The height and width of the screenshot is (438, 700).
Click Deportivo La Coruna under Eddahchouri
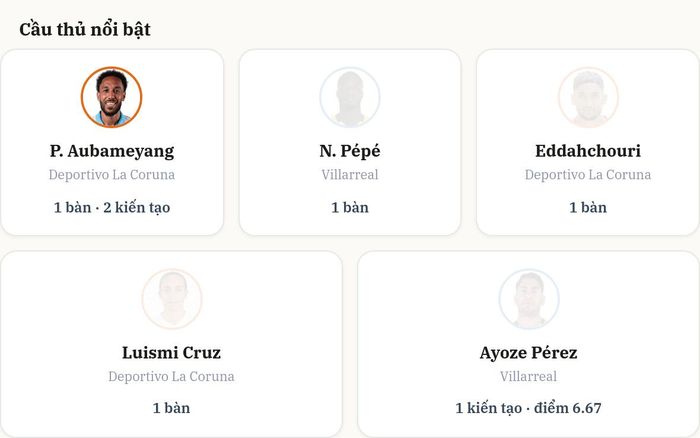pyautogui.click(x=588, y=175)
